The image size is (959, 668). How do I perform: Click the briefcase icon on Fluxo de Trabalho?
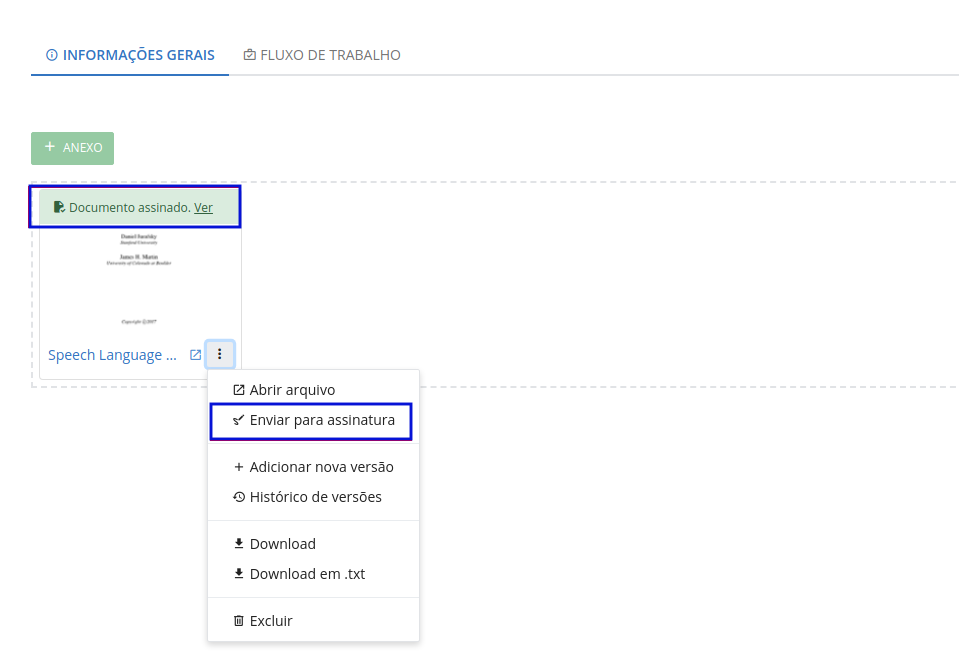click(249, 55)
